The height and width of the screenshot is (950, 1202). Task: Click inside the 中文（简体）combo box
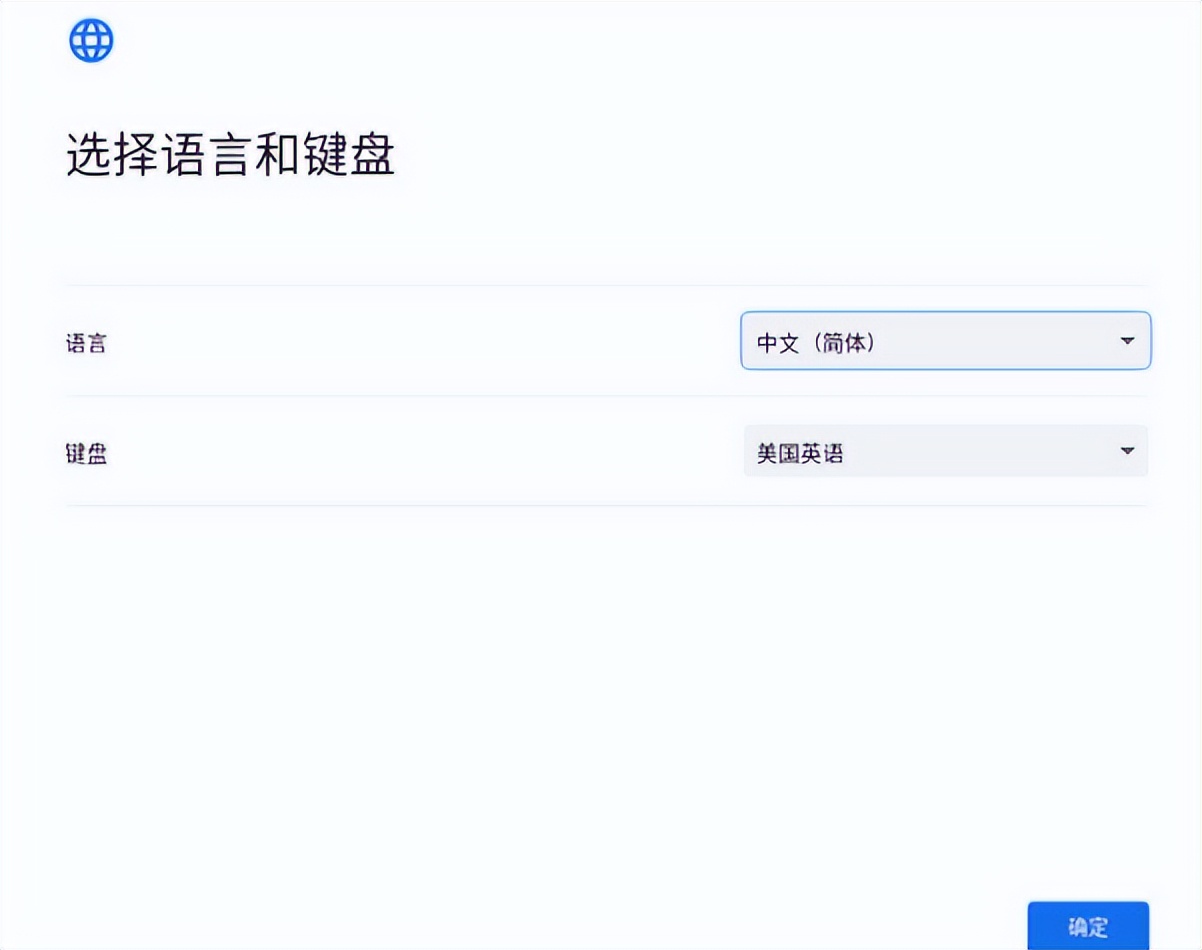click(900, 341)
